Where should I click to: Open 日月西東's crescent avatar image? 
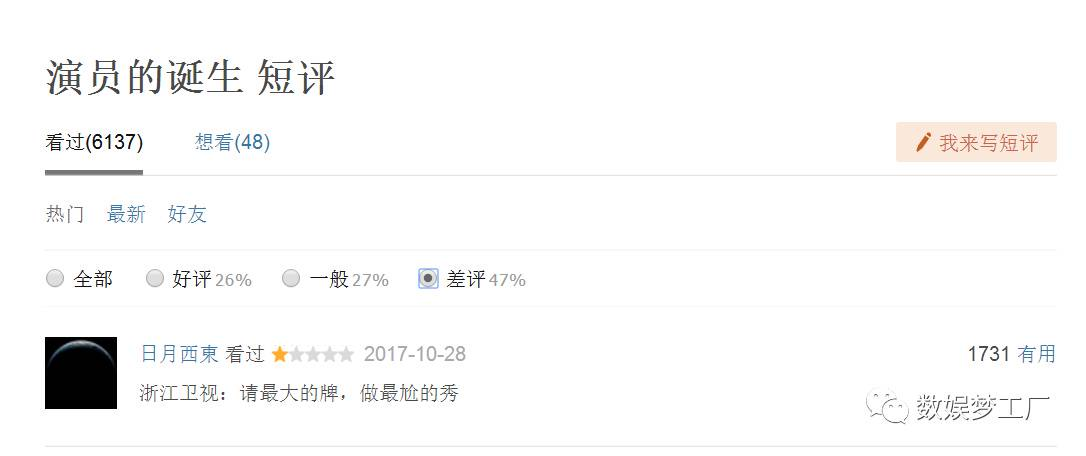tap(81, 373)
